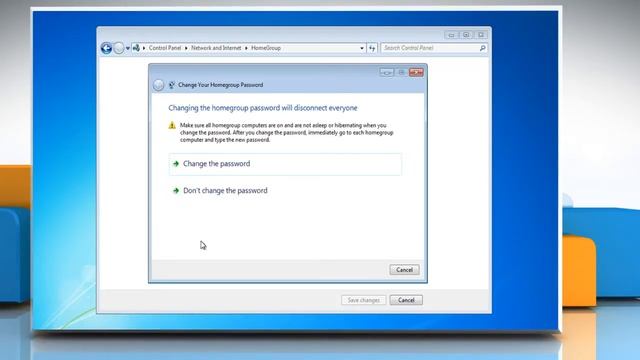640x360 pixels.
Task: Click the warning text about homegroup computers
Action: pyautogui.click(x=287, y=133)
